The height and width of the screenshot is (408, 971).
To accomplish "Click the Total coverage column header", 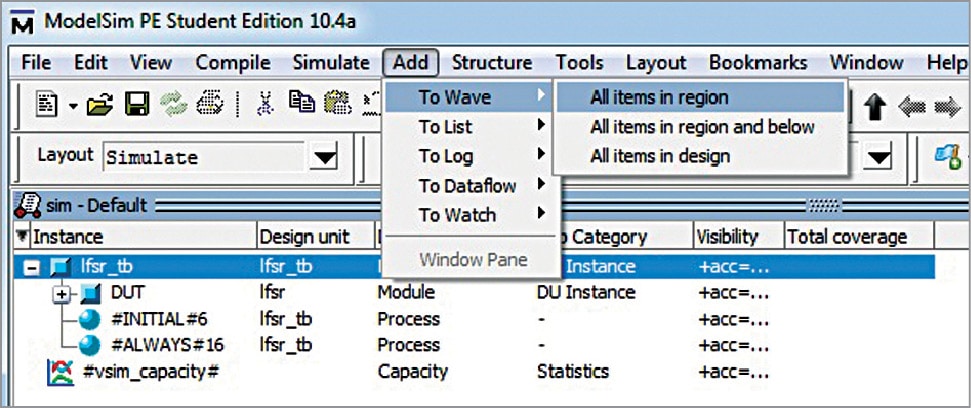I will [x=846, y=237].
